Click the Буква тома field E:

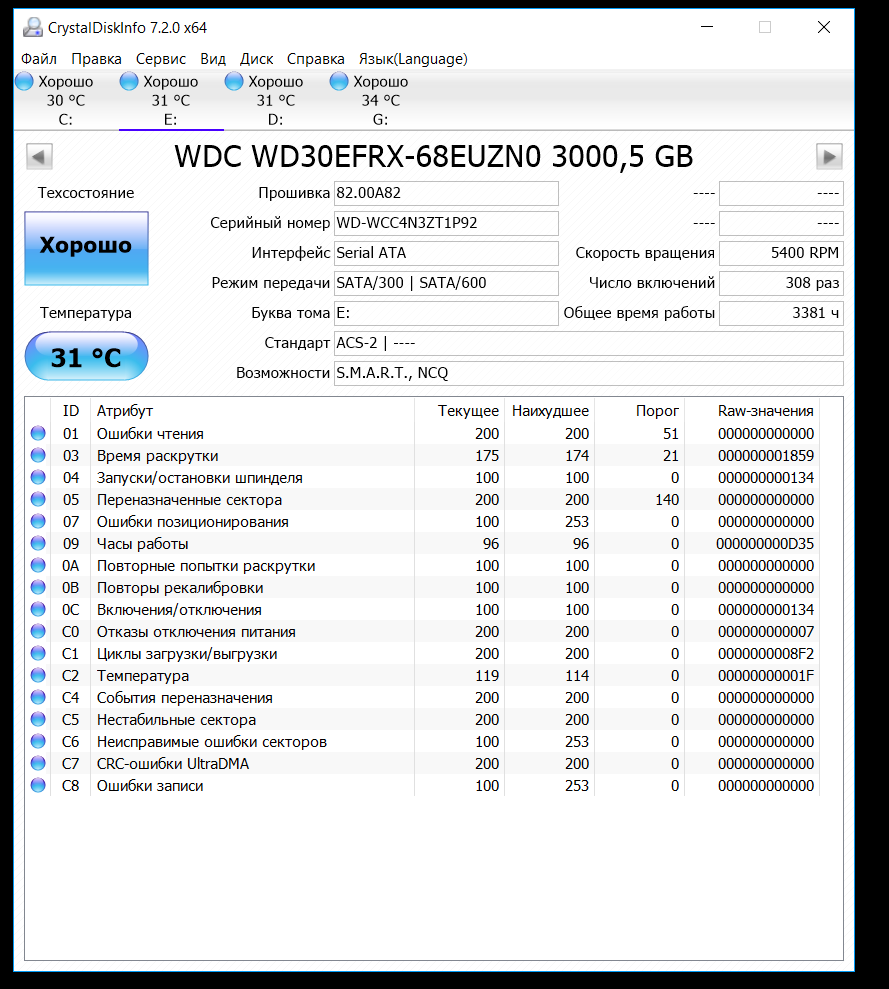[446, 313]
